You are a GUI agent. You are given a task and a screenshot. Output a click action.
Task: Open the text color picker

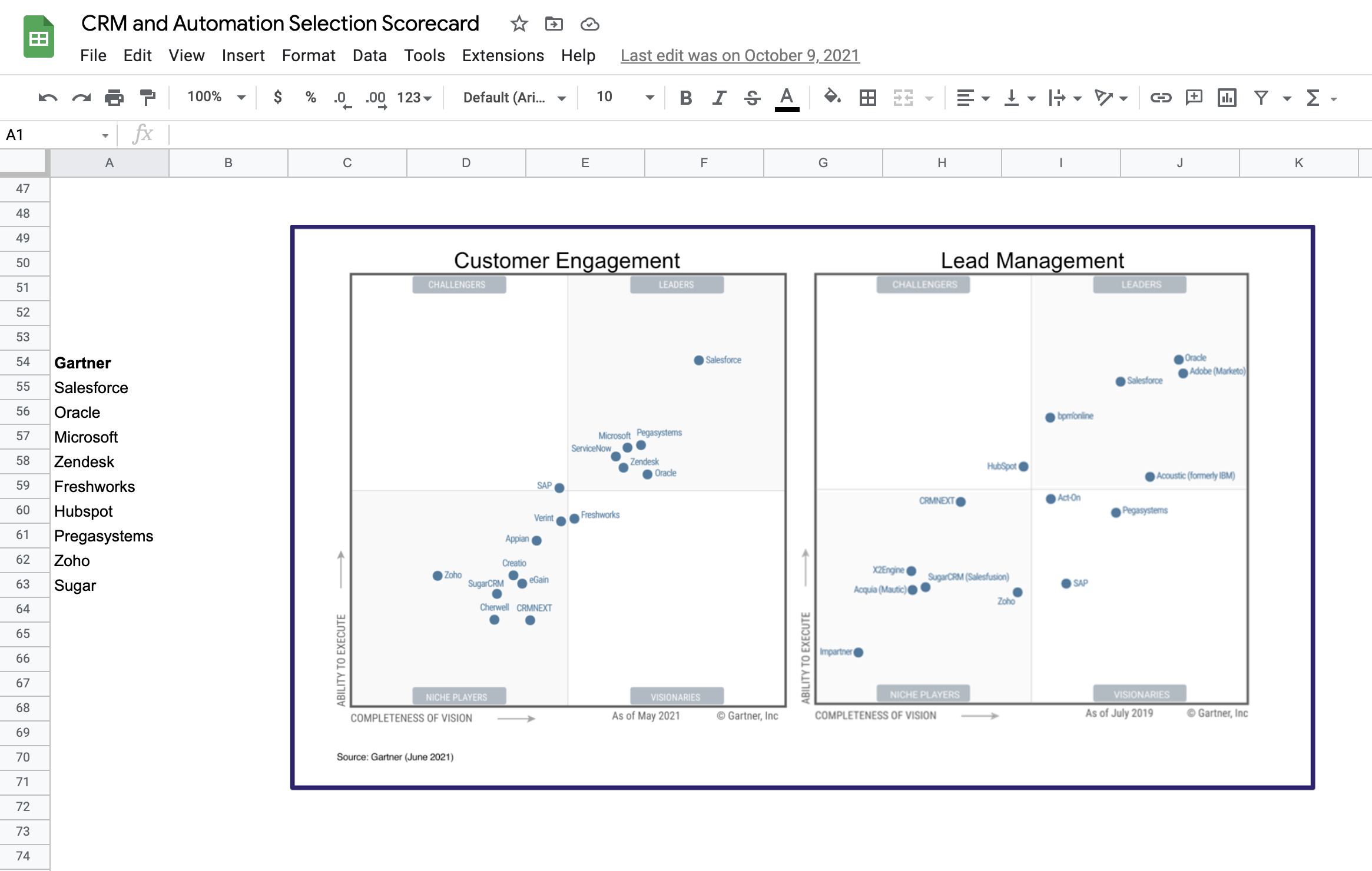coord(787,98)
